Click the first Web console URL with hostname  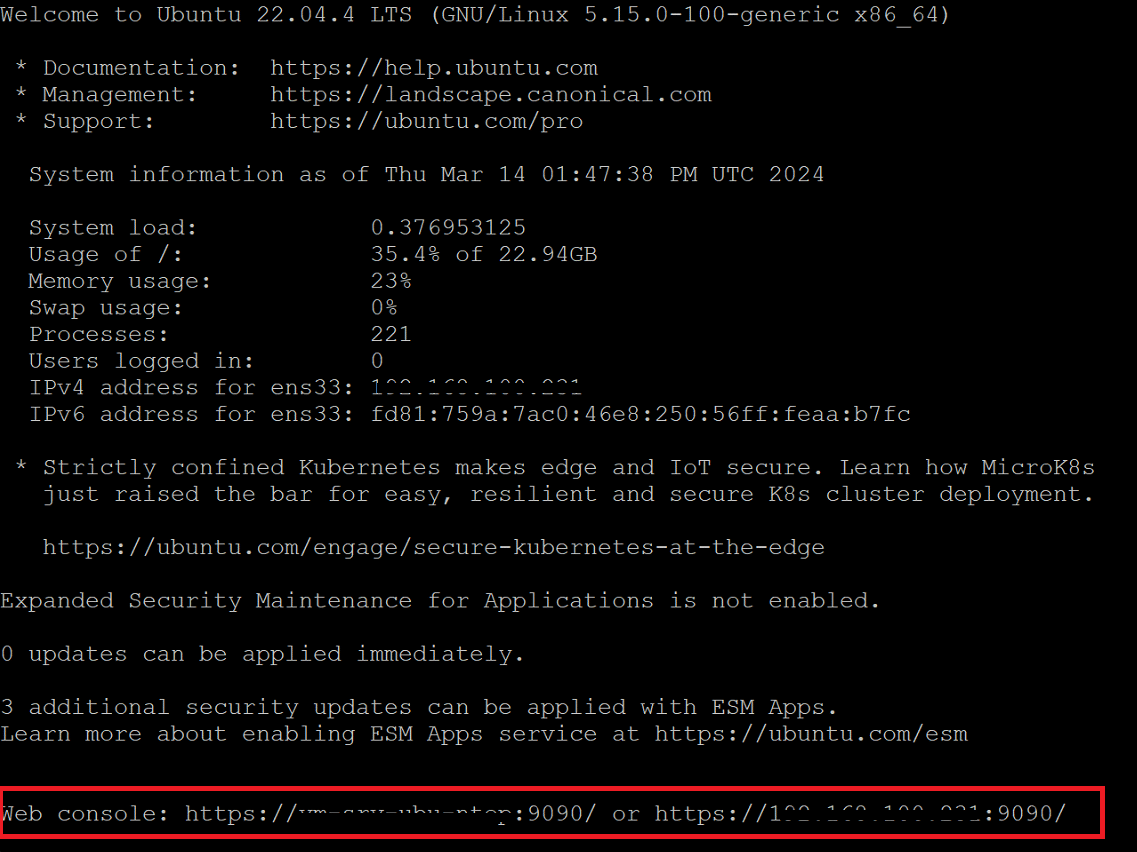point(390,814)
